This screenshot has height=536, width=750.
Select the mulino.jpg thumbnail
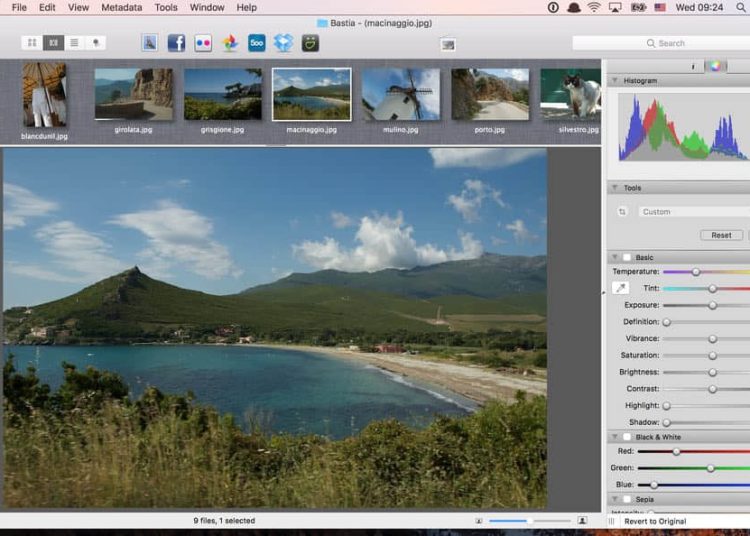[x=400, y=95]
